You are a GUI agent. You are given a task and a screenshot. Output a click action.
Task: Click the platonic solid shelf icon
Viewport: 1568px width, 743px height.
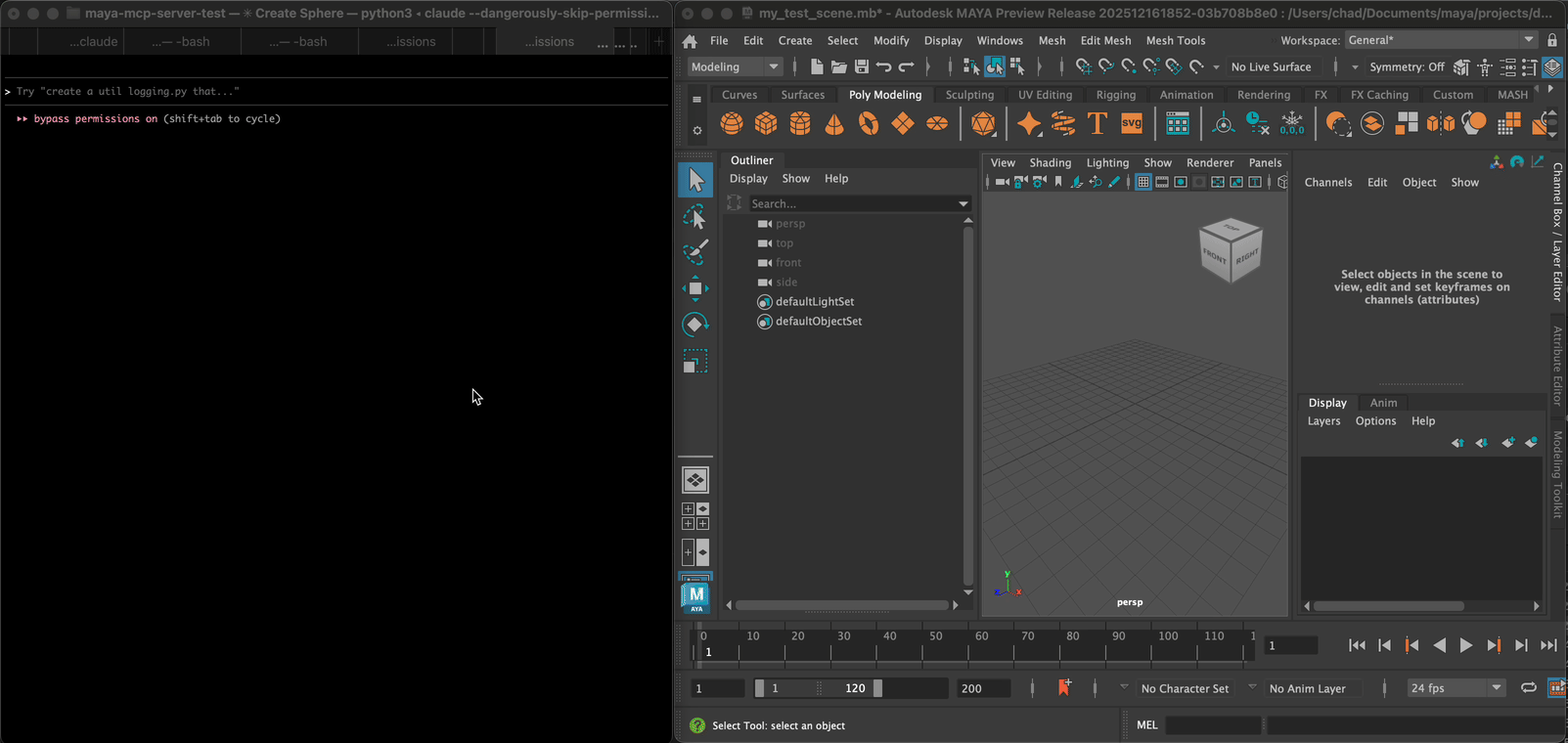pos(984,124)
